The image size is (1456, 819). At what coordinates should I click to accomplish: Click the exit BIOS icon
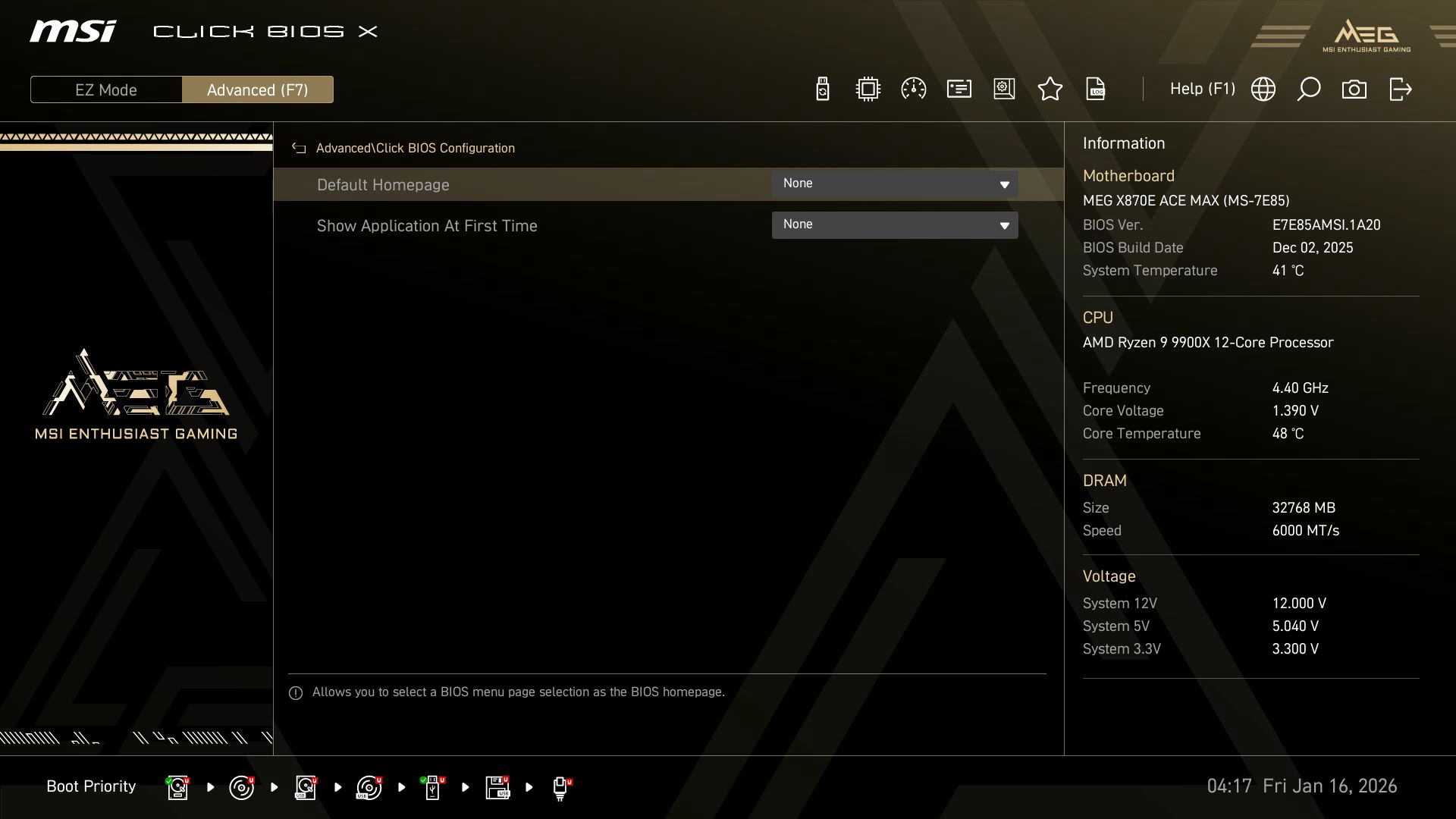point(1399,89)
